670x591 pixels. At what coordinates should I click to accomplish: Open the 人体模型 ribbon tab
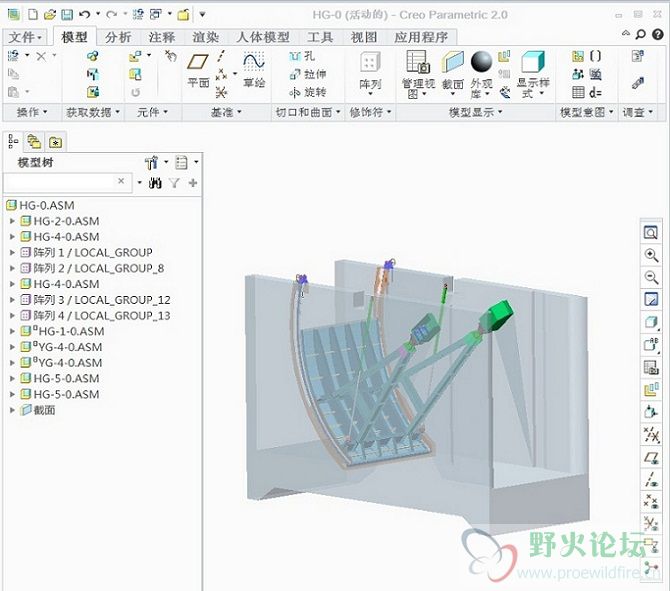(263, 37)
